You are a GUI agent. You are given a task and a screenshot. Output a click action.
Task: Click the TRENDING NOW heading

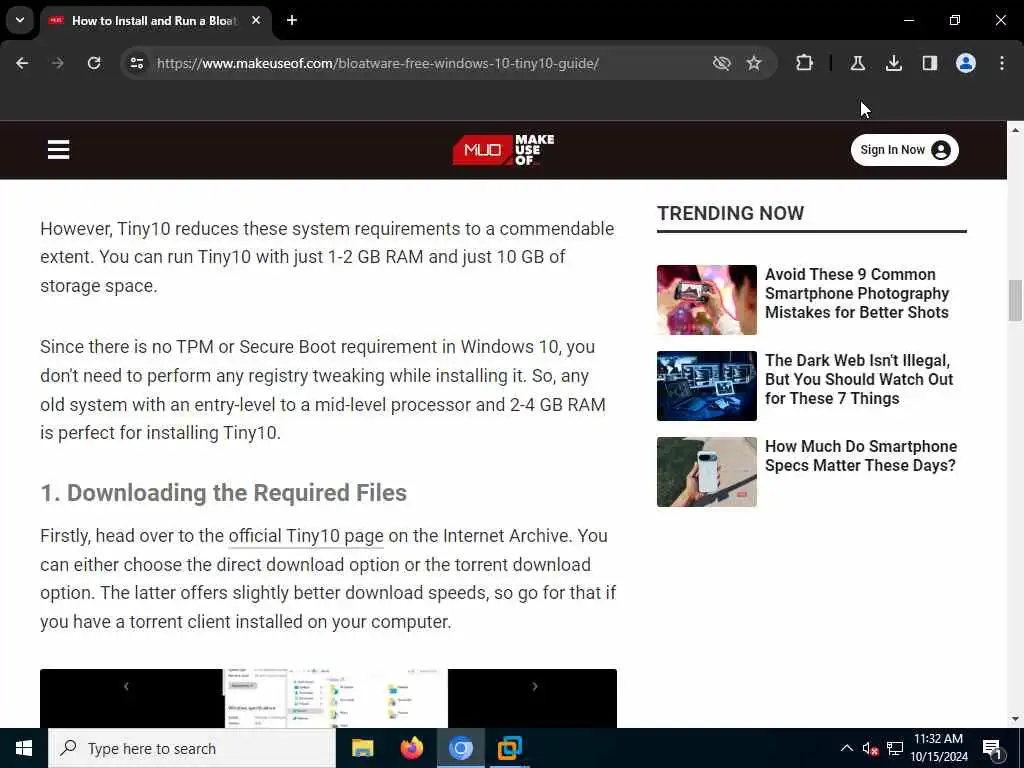pos(730,214)
